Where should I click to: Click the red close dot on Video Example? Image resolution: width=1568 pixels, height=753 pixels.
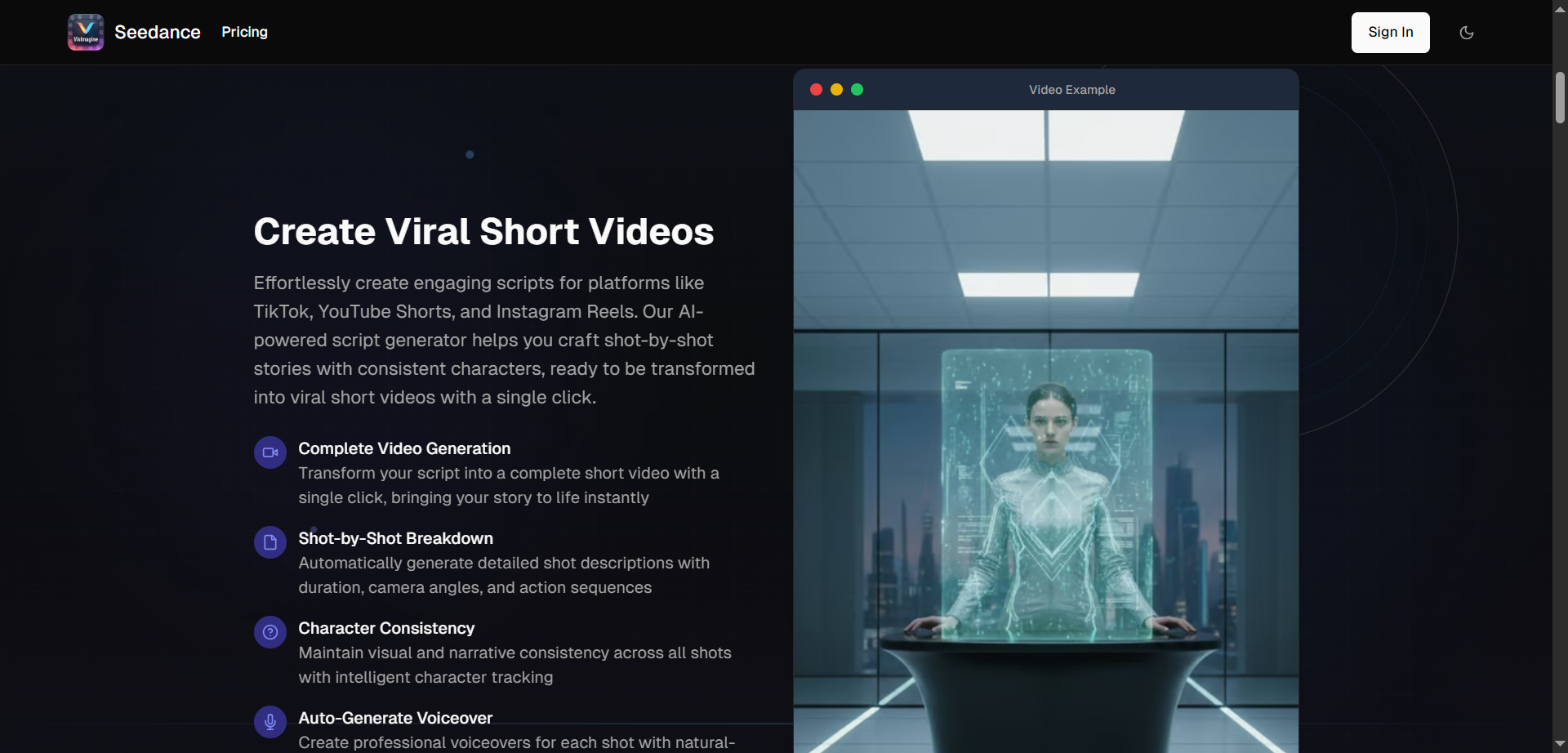click(x=816, y=89)
